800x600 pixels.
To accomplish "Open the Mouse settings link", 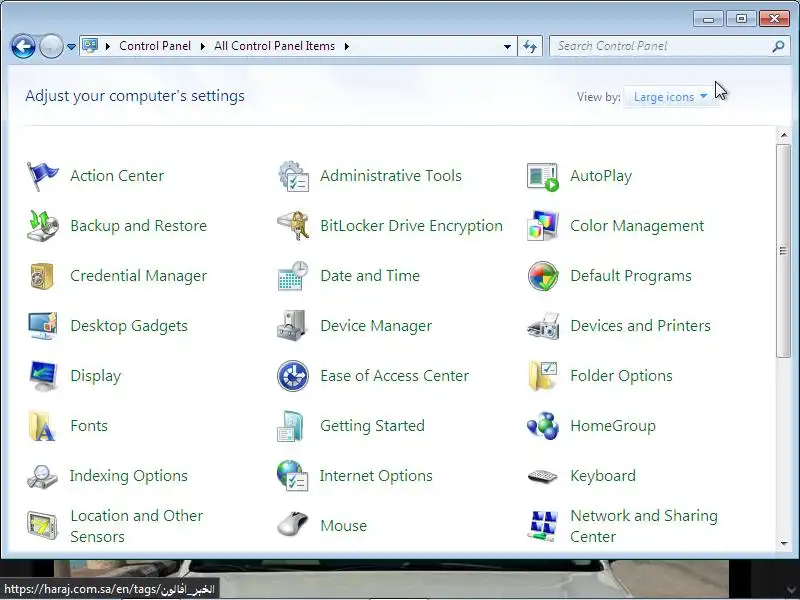I will (343, 526).
